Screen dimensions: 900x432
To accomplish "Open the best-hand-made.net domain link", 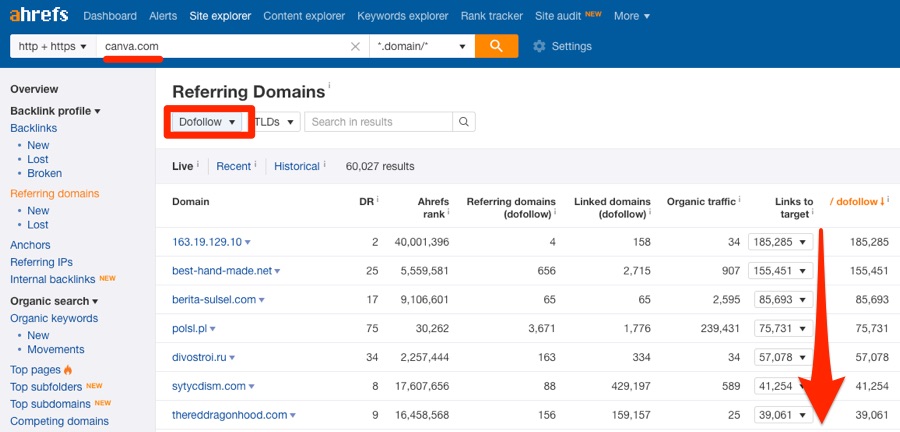I will 222,271.
